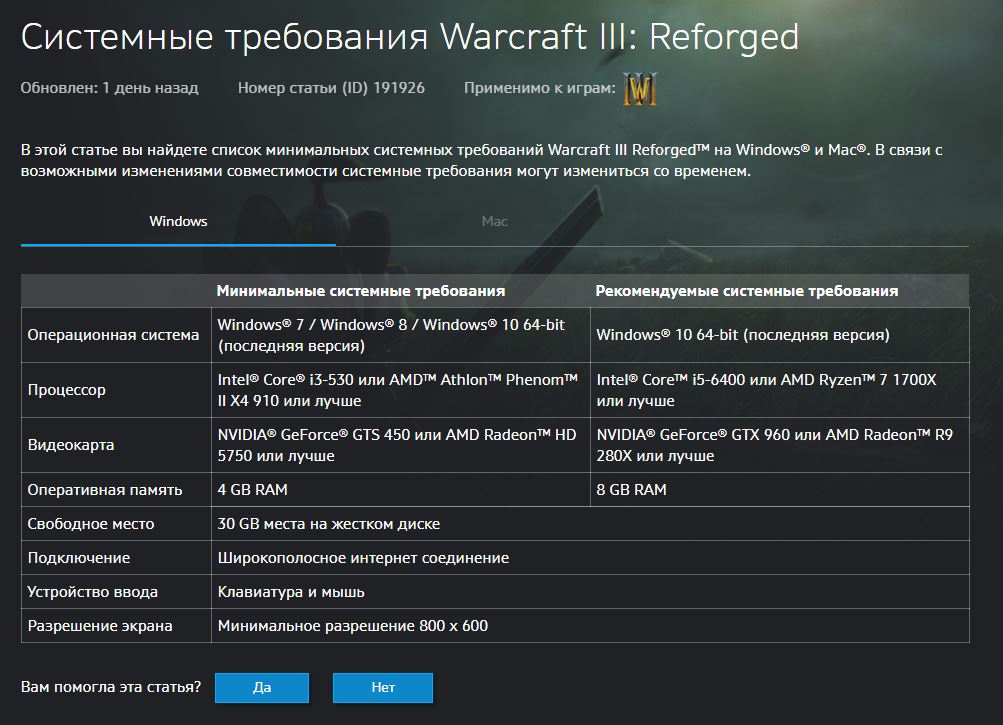
Task: Click the intro paragraph starting 'В этой статье'
Action: point(482,160)
